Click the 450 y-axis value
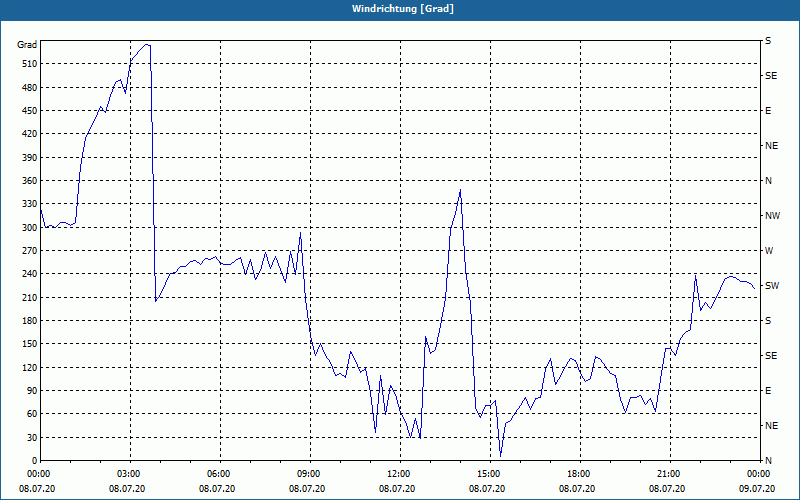Screen dimensions: 800x500 coord(30,111)
